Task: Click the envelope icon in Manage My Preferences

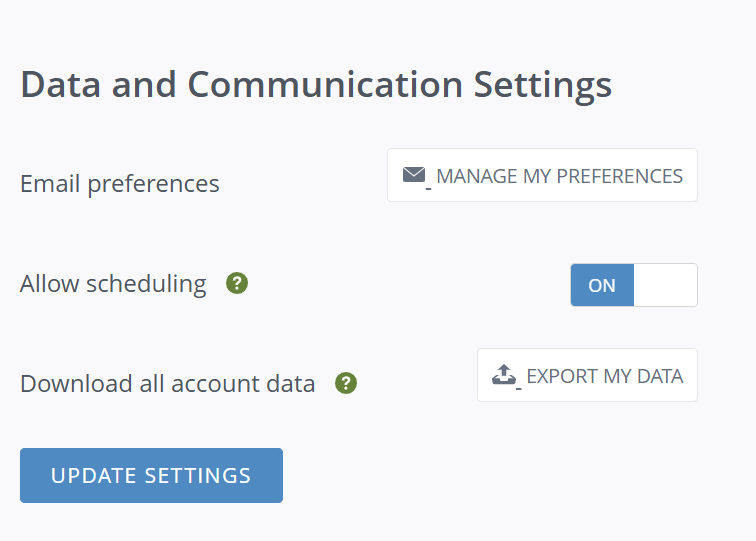Action: tap(414, 175)
